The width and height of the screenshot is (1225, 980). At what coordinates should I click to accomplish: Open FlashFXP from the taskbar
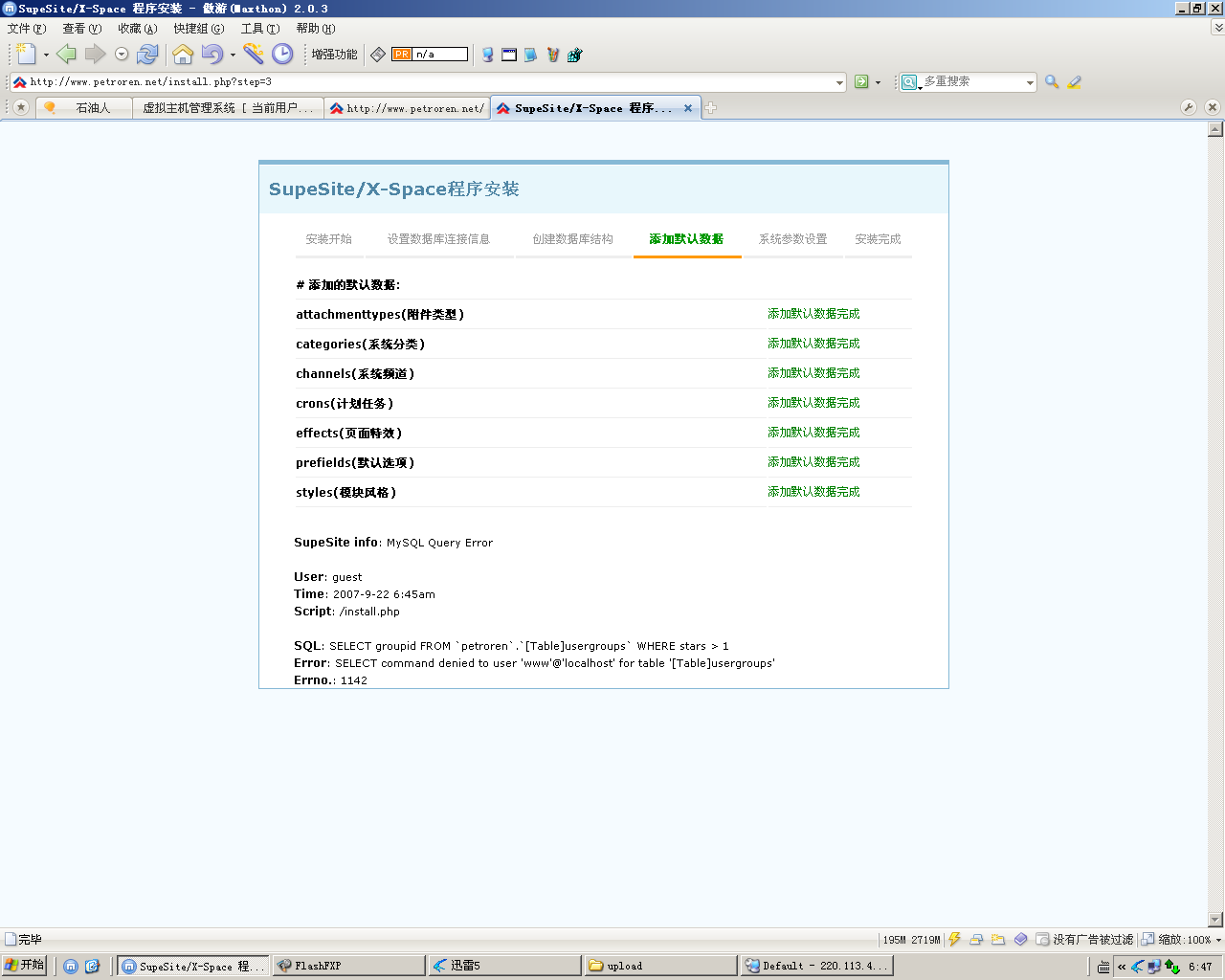pos(348,966)
